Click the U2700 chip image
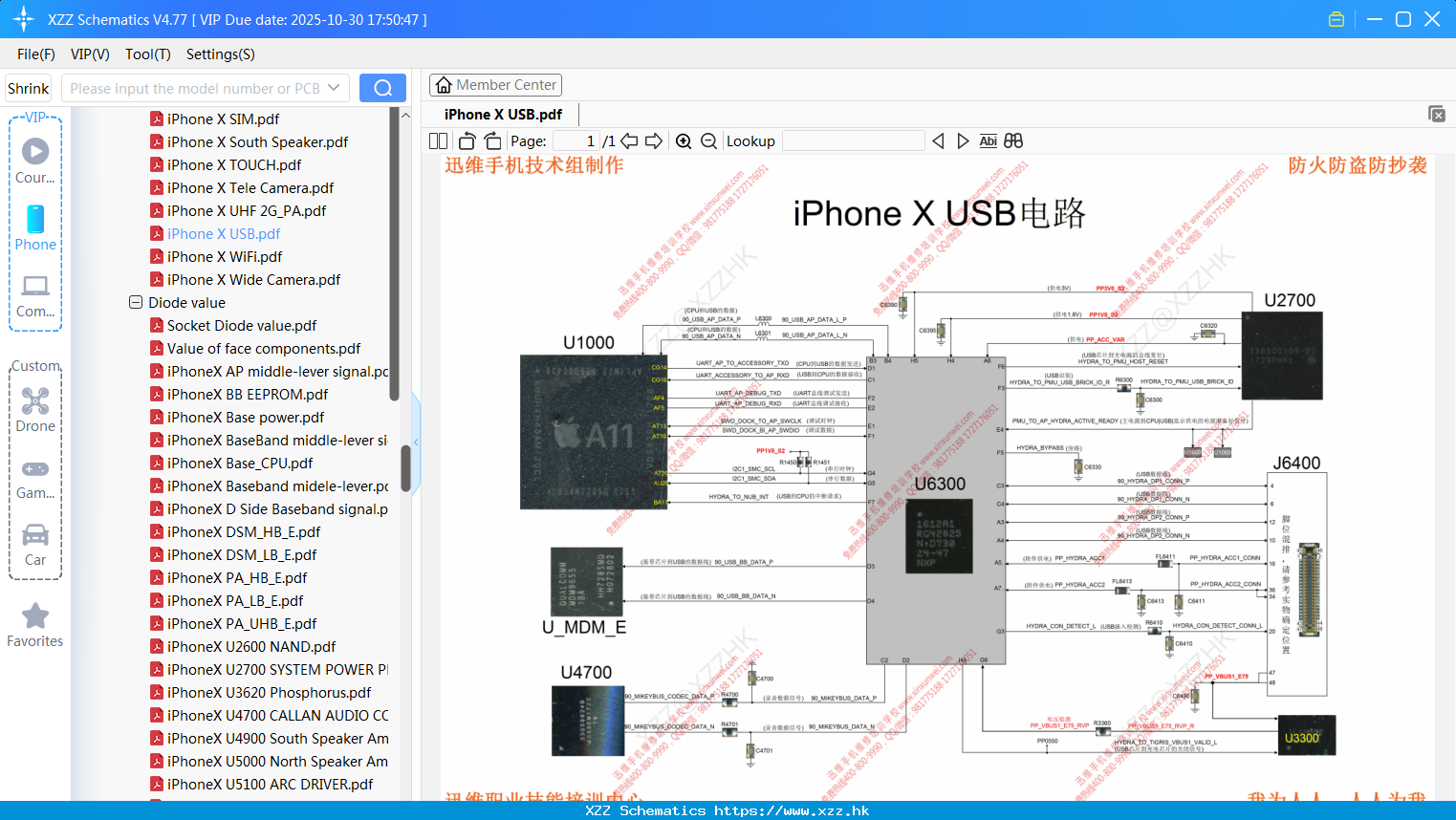 (1281, 356)
